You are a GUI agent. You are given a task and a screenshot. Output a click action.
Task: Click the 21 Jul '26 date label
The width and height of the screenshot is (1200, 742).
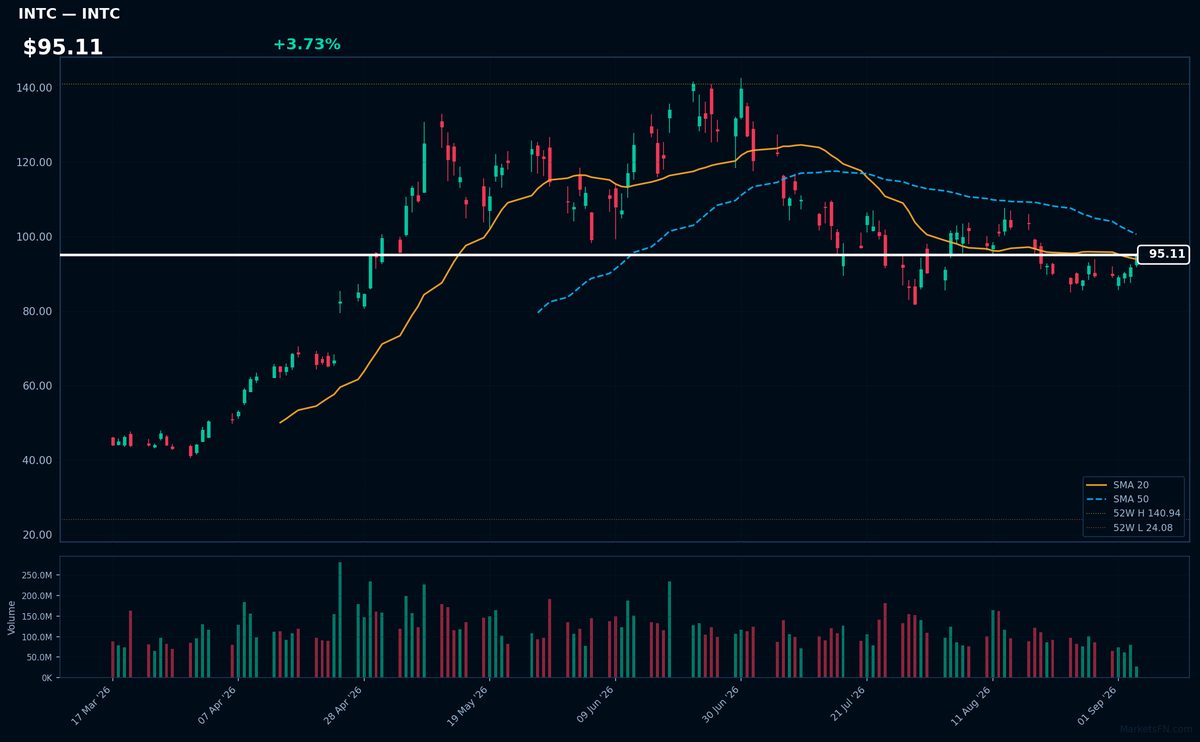click(845, 706)
